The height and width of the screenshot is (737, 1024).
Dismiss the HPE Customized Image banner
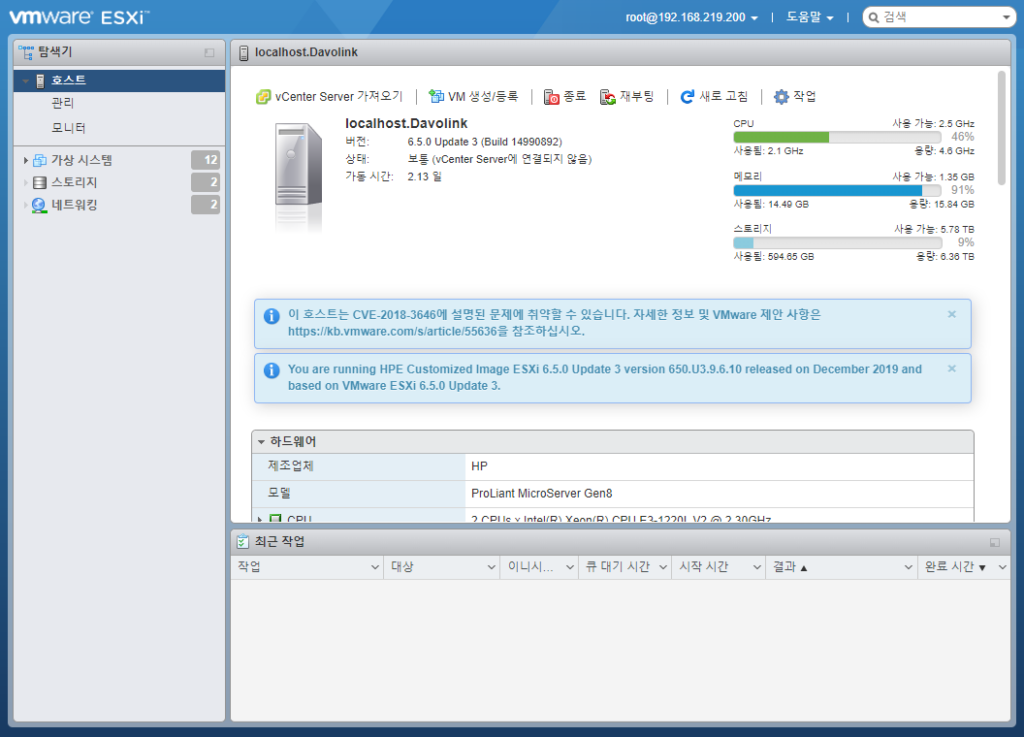(952, 368)
